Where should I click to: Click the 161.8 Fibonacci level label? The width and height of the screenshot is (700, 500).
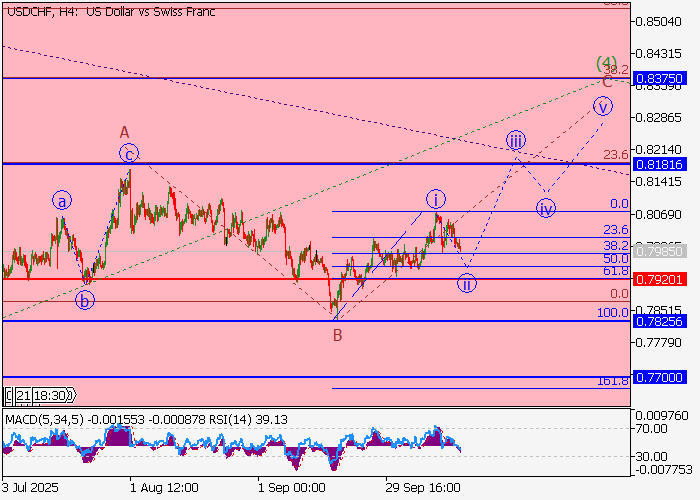click(613, 381)
